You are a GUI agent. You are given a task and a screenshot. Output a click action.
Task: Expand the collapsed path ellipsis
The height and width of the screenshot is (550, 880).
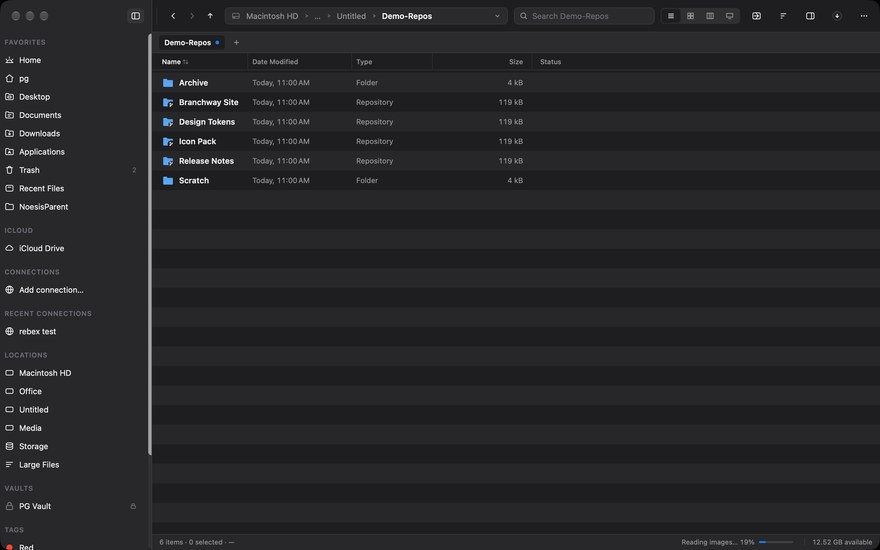(x=317, y=16)
